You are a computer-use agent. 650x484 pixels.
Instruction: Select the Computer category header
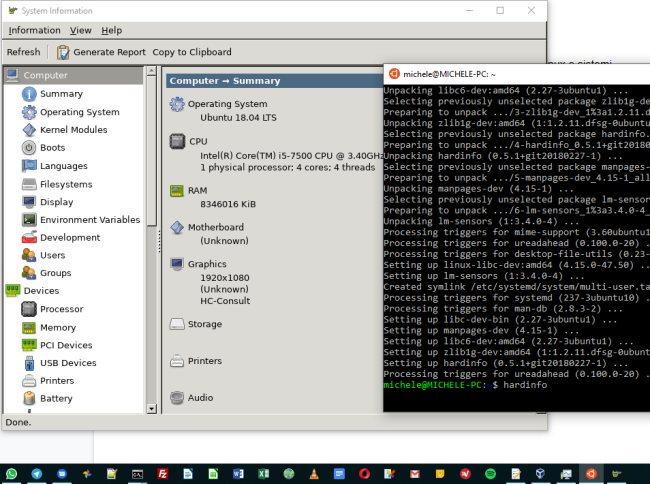point(73,75)
